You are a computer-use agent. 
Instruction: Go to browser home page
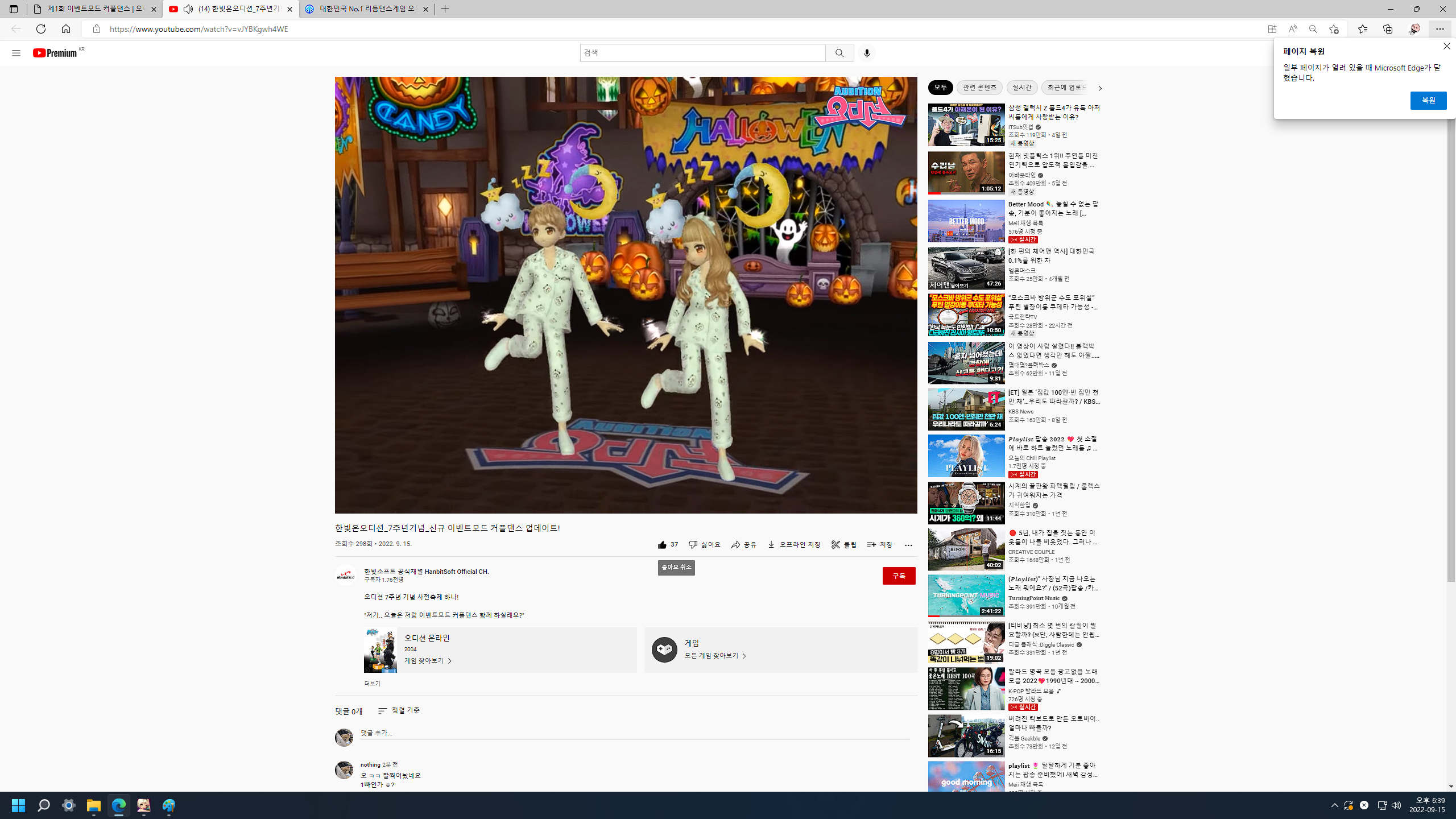(66, 29)
